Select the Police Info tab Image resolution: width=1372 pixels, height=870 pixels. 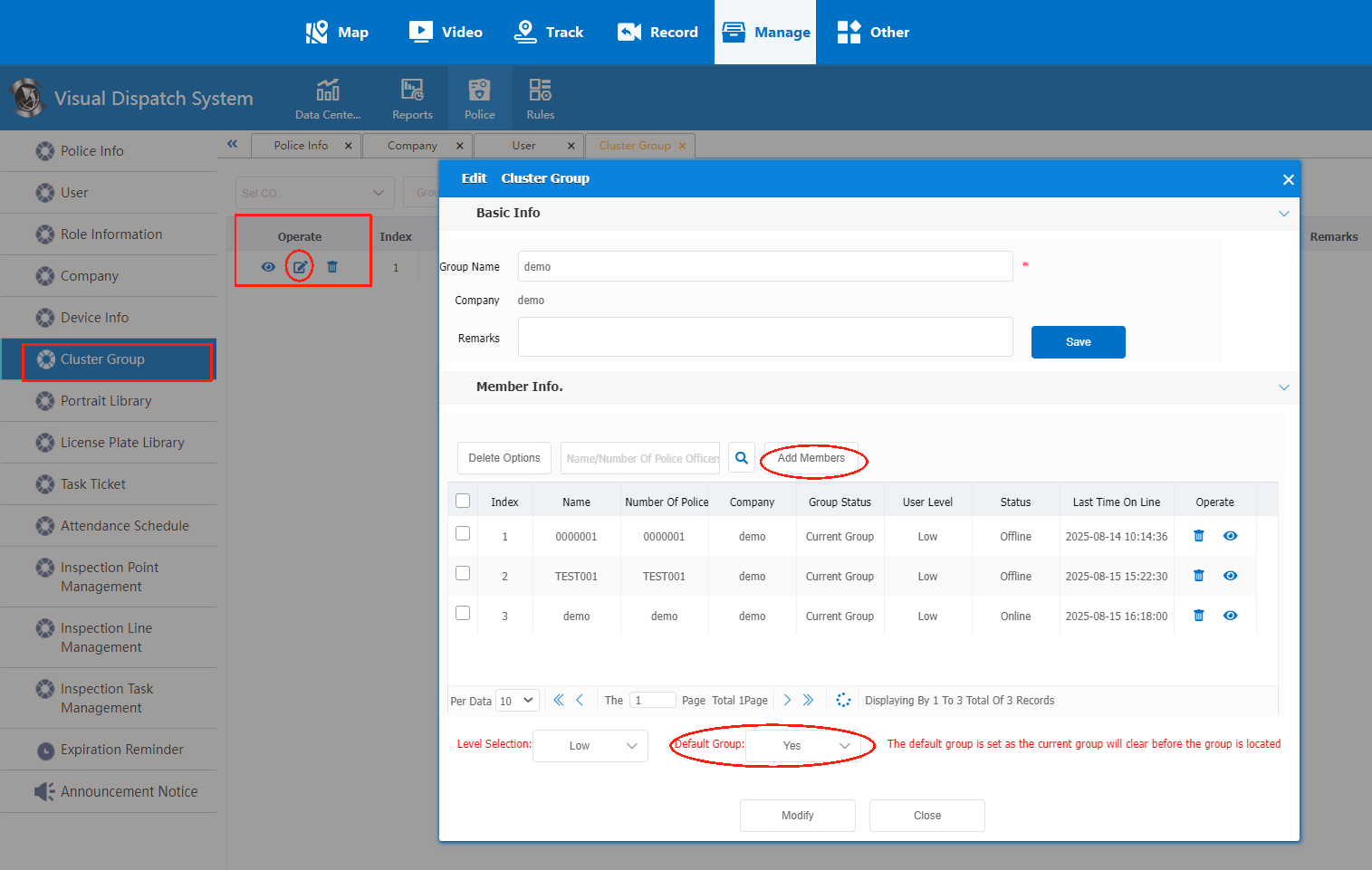click(302, 145)
